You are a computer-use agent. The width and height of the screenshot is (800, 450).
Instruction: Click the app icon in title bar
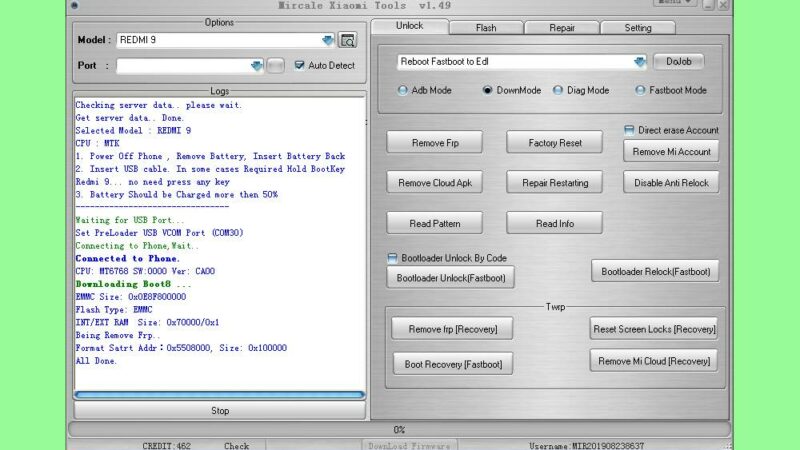click(74, 5)
